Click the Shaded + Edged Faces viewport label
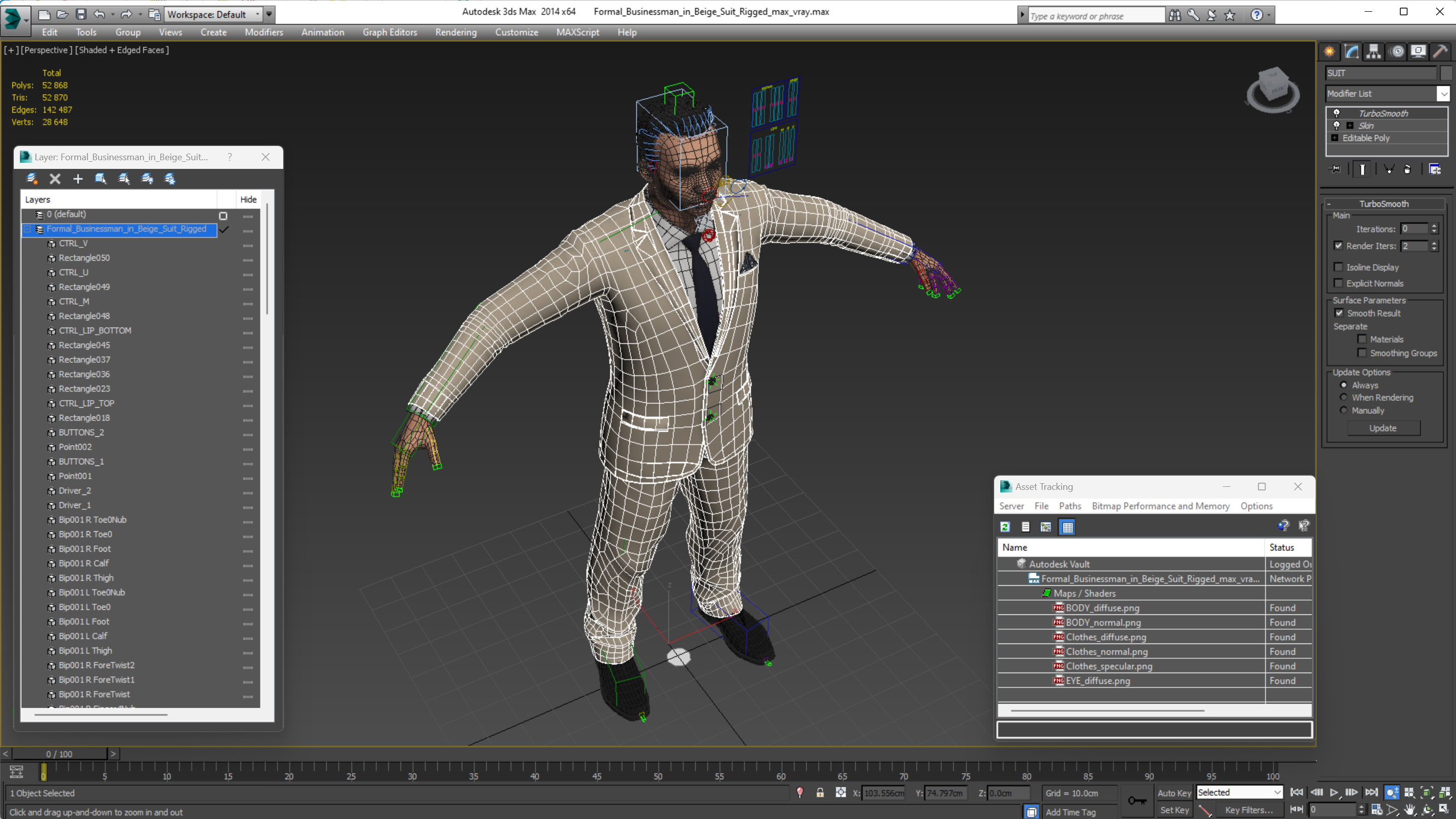 click(x=121, y=49)
